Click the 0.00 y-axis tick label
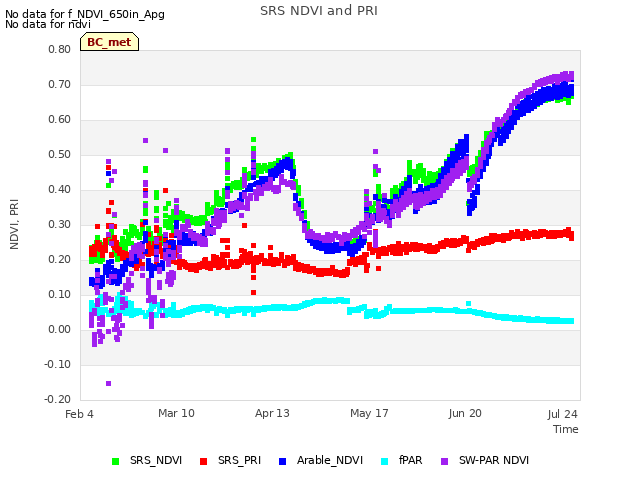 point(60,329)
